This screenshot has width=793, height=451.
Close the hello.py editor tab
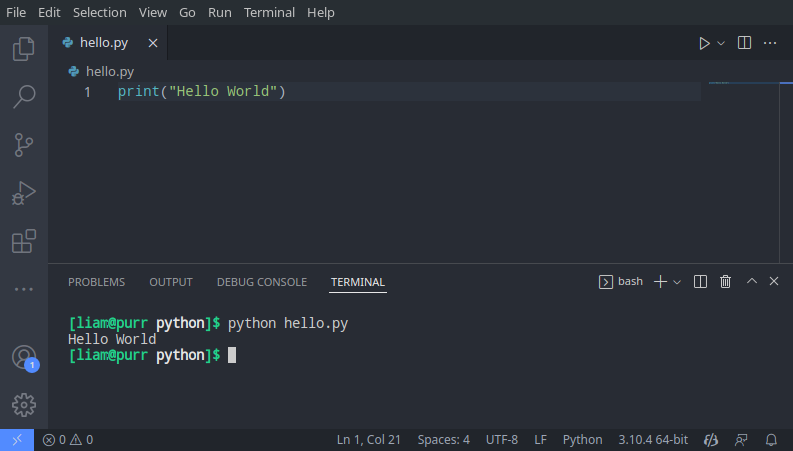click(x=153, y=43)
